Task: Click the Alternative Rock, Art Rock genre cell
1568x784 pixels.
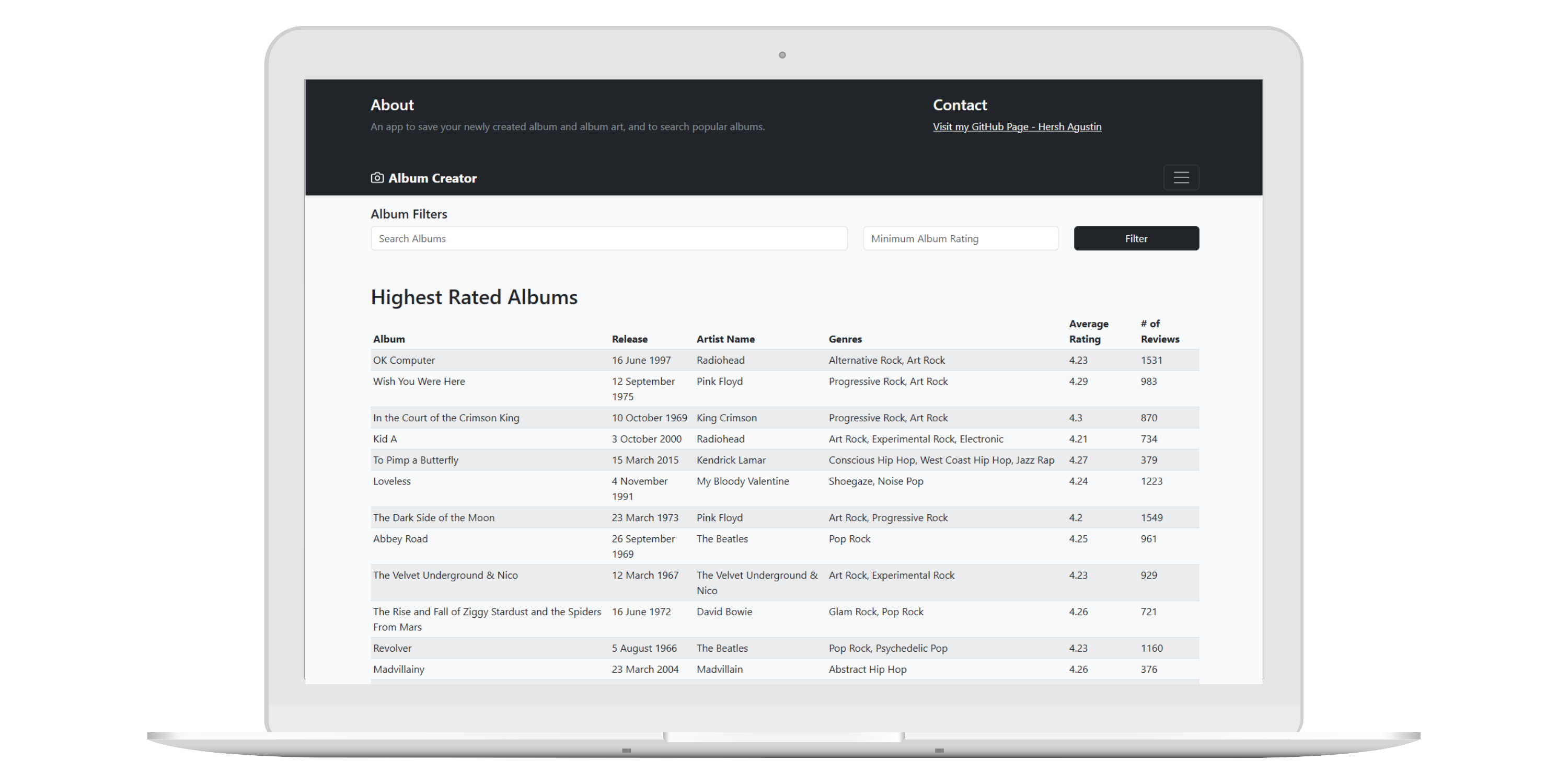Action: click(x=887, y=360)
